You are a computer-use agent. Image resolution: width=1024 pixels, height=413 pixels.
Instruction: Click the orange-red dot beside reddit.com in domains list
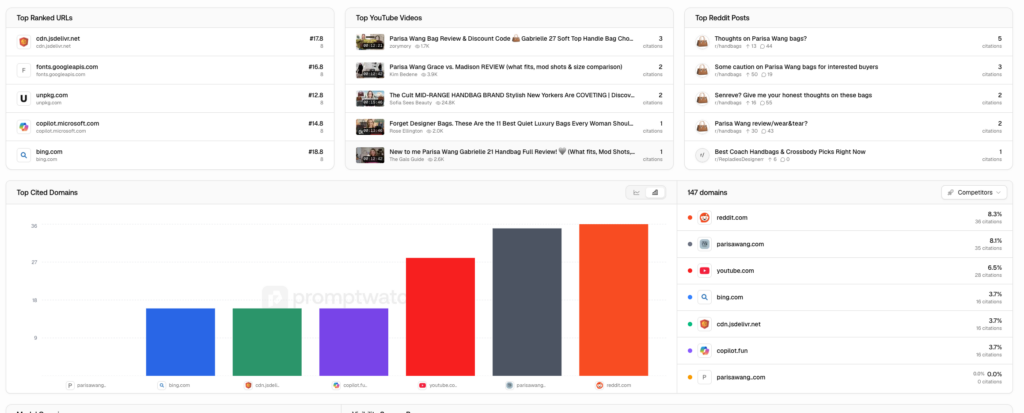click(x=690, y=218)
